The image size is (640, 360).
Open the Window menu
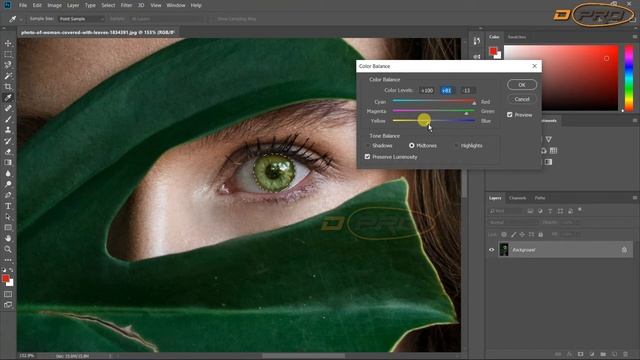tap(176, 5)
